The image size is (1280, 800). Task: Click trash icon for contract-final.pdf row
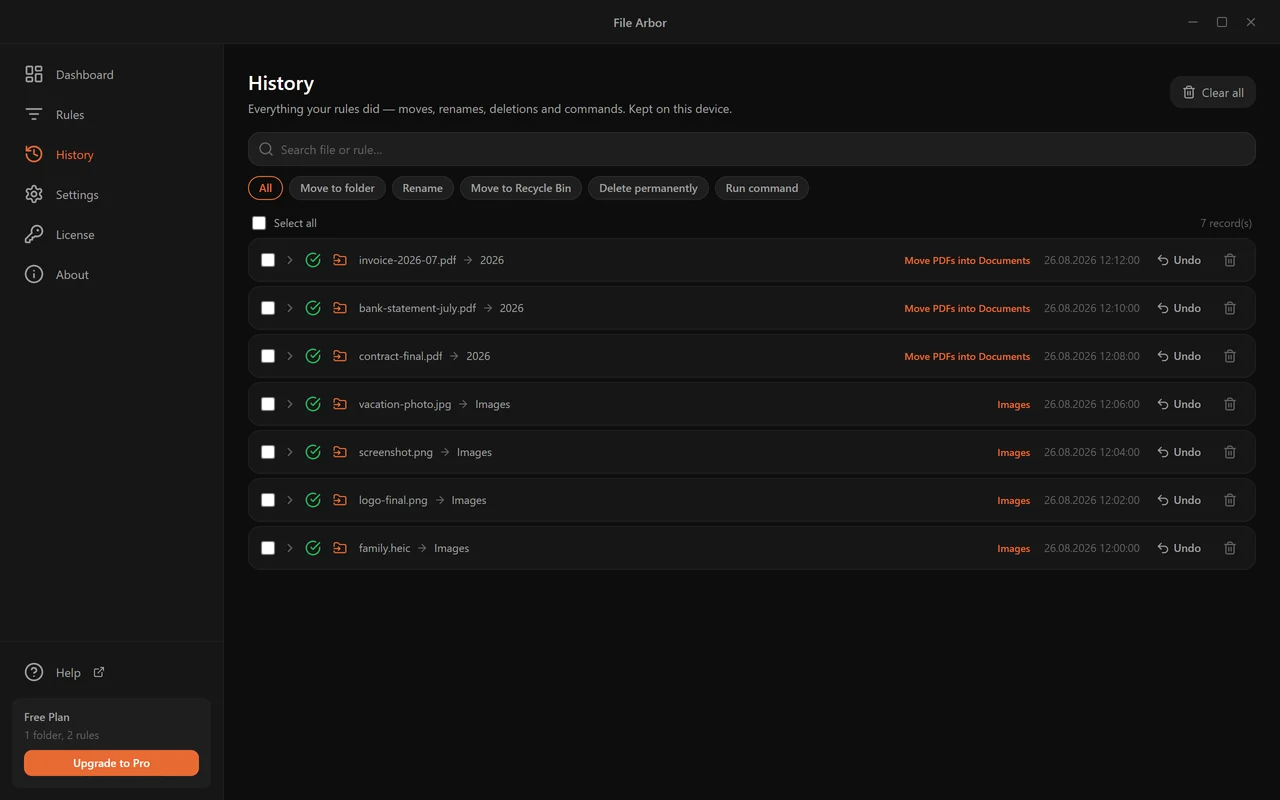(1230, 356)
